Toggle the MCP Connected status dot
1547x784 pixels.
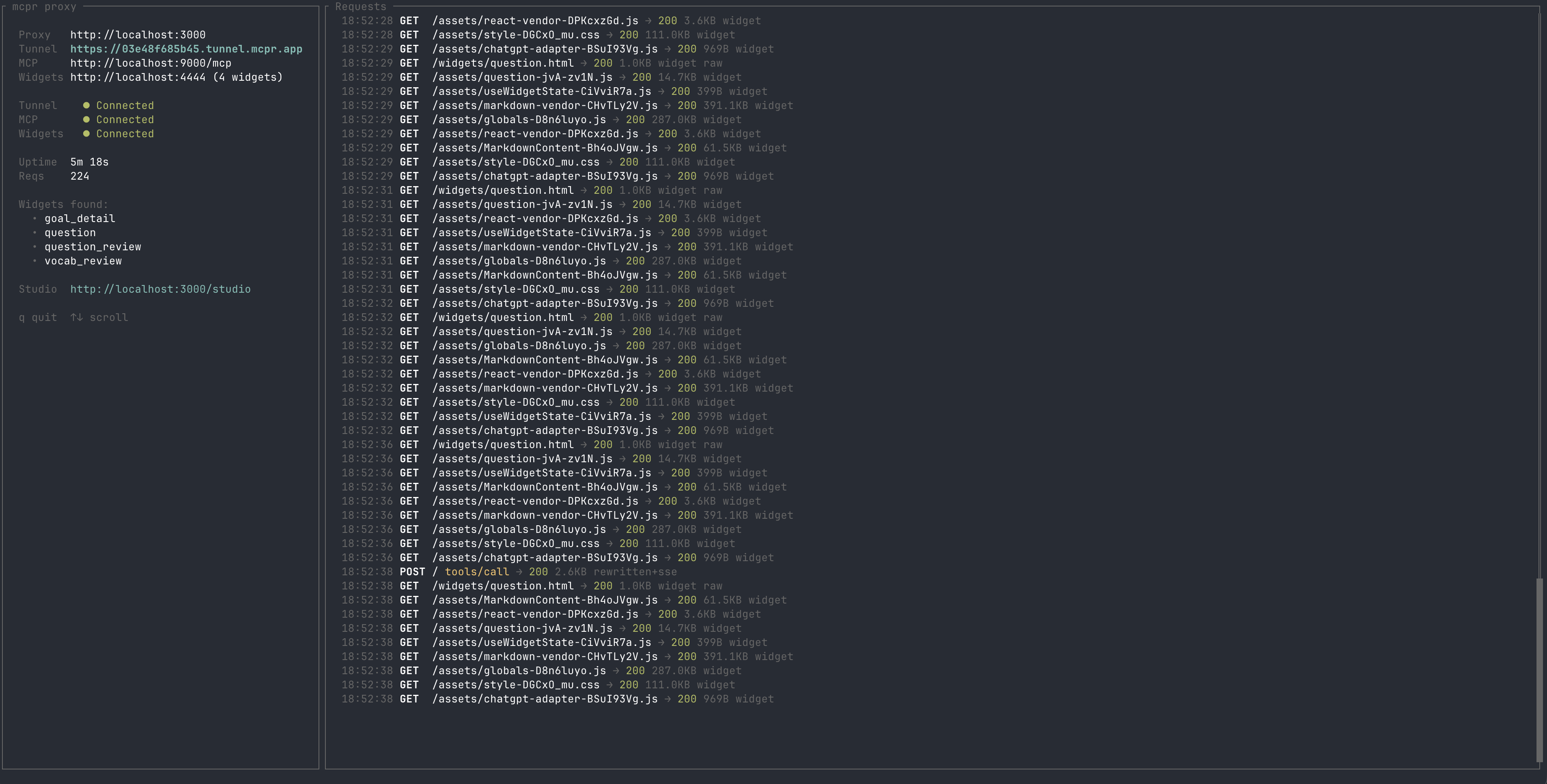coord(86,119)
